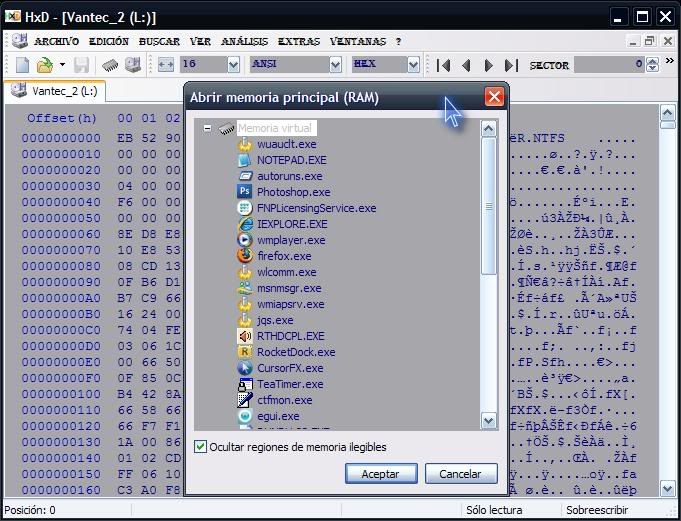Viewport: 681px width, 521px height.
Task: Select IEXPLORE.EXE process icon
Action: (x=245, y=224)
